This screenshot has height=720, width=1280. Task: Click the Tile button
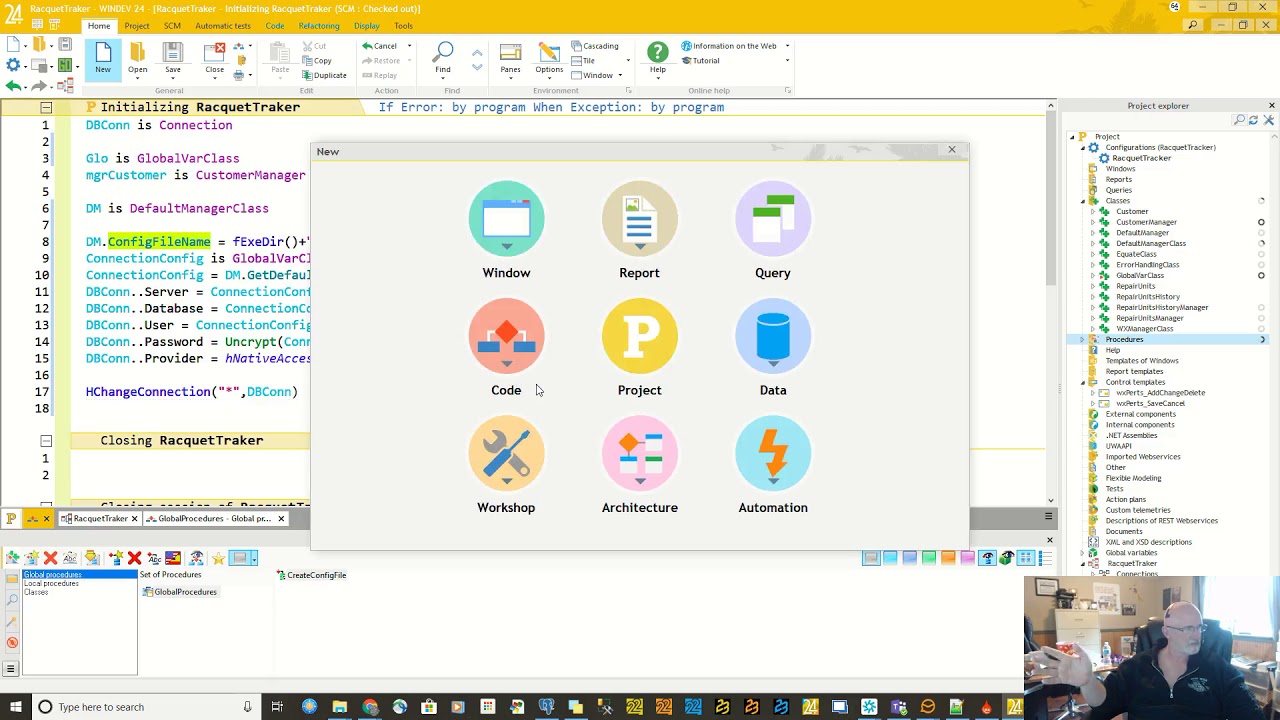(583, 60)
